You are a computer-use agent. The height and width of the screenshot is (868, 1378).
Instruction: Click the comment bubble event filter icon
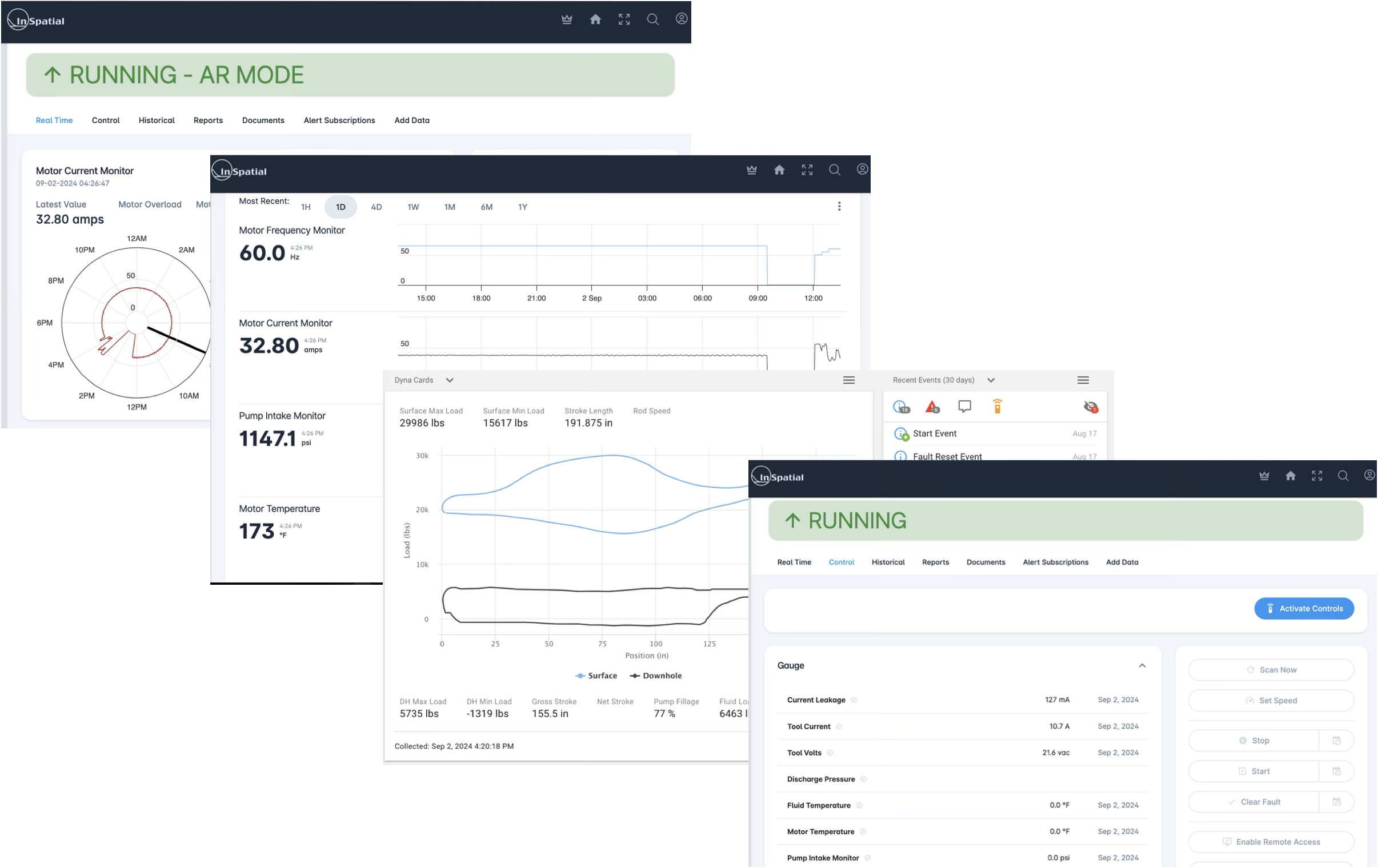965,406
